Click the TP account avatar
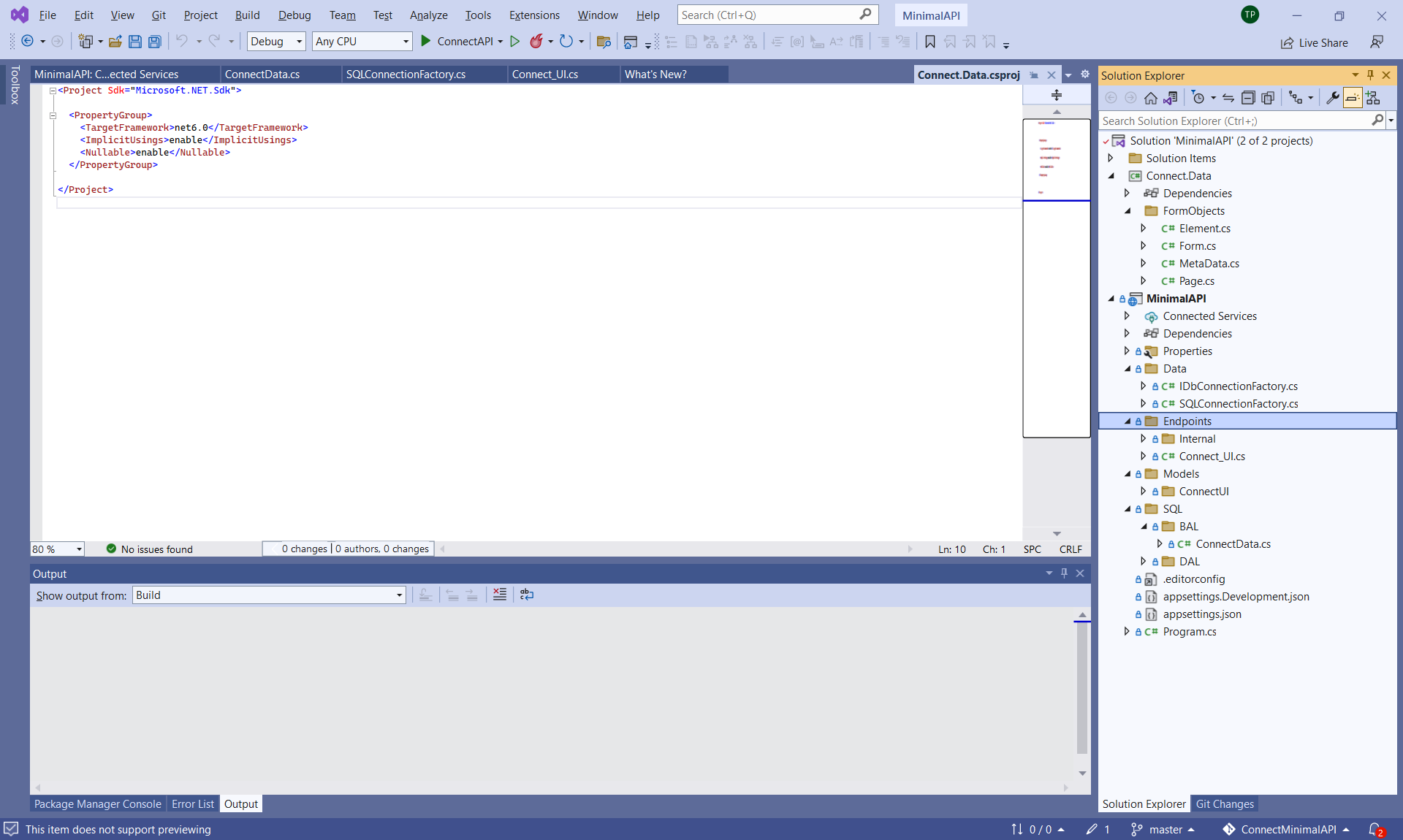This screenshot has width=1403, height=840. [1250, 15]
